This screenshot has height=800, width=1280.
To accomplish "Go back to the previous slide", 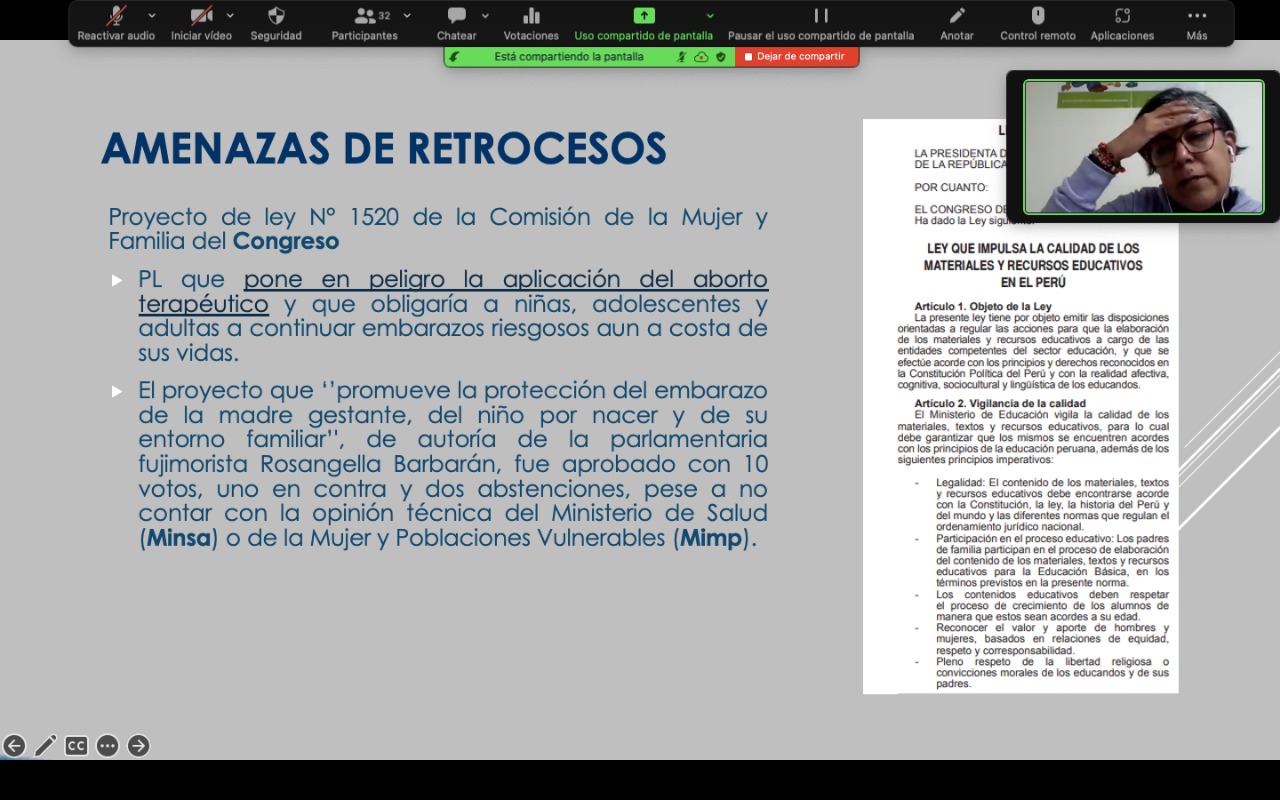I will click(14, 745).
